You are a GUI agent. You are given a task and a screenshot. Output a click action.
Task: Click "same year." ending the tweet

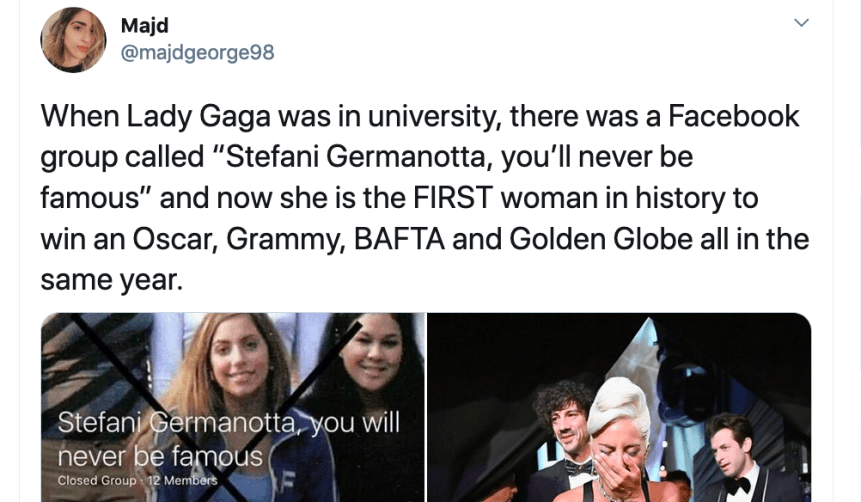point(112,281)
